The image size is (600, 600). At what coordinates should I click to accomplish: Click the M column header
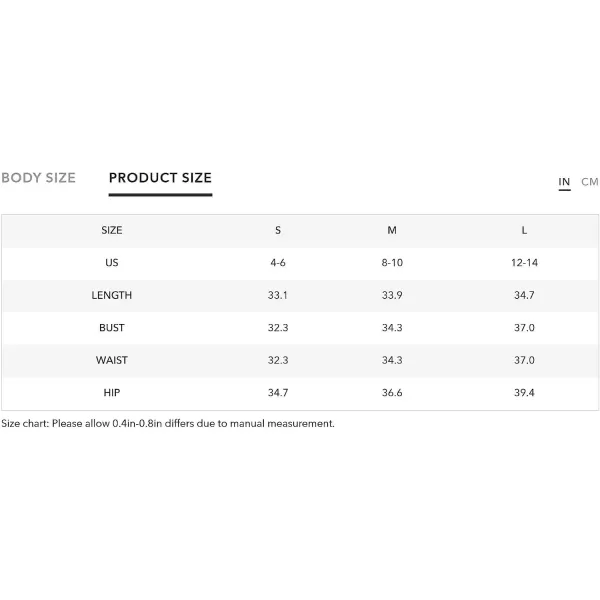[392, 230]
